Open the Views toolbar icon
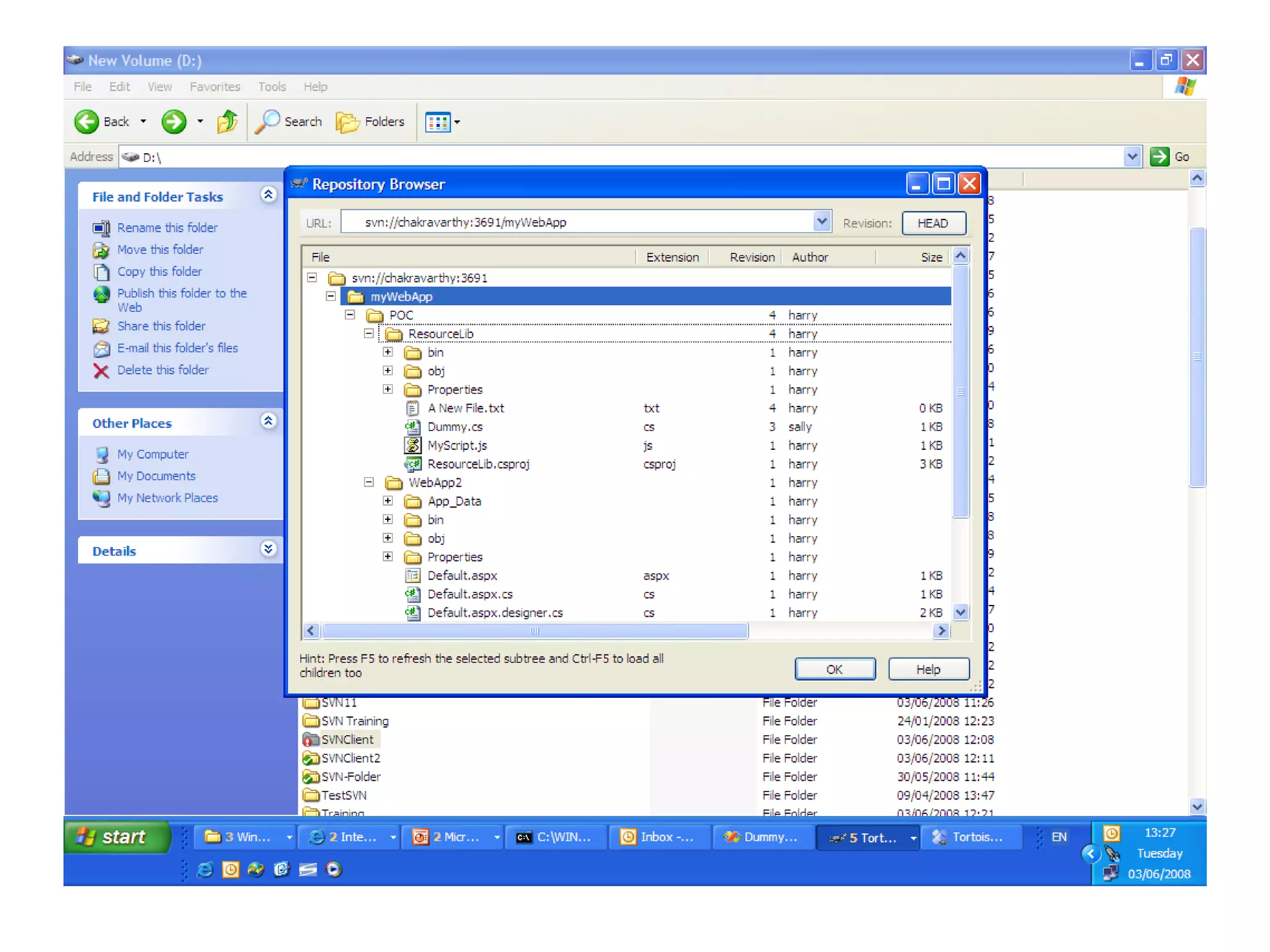1270x952 pixels. (x=438, y=122)
